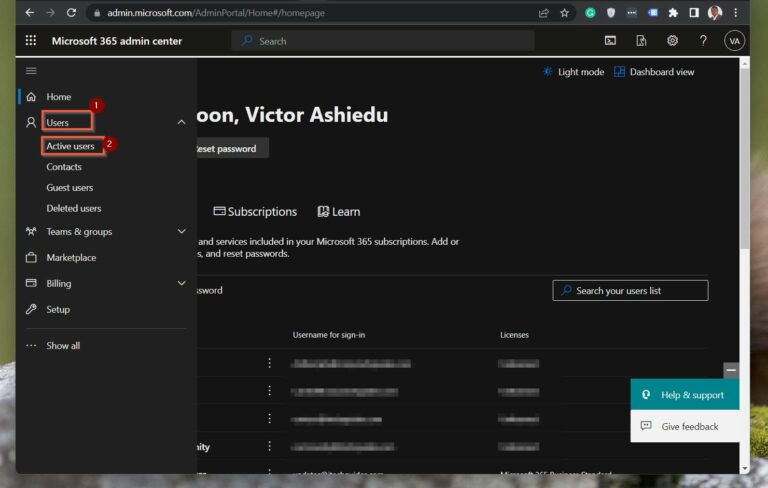This screenshot has width=768, height=488.
Task: Open more actions for fourth user row
Action: [269, 446]
